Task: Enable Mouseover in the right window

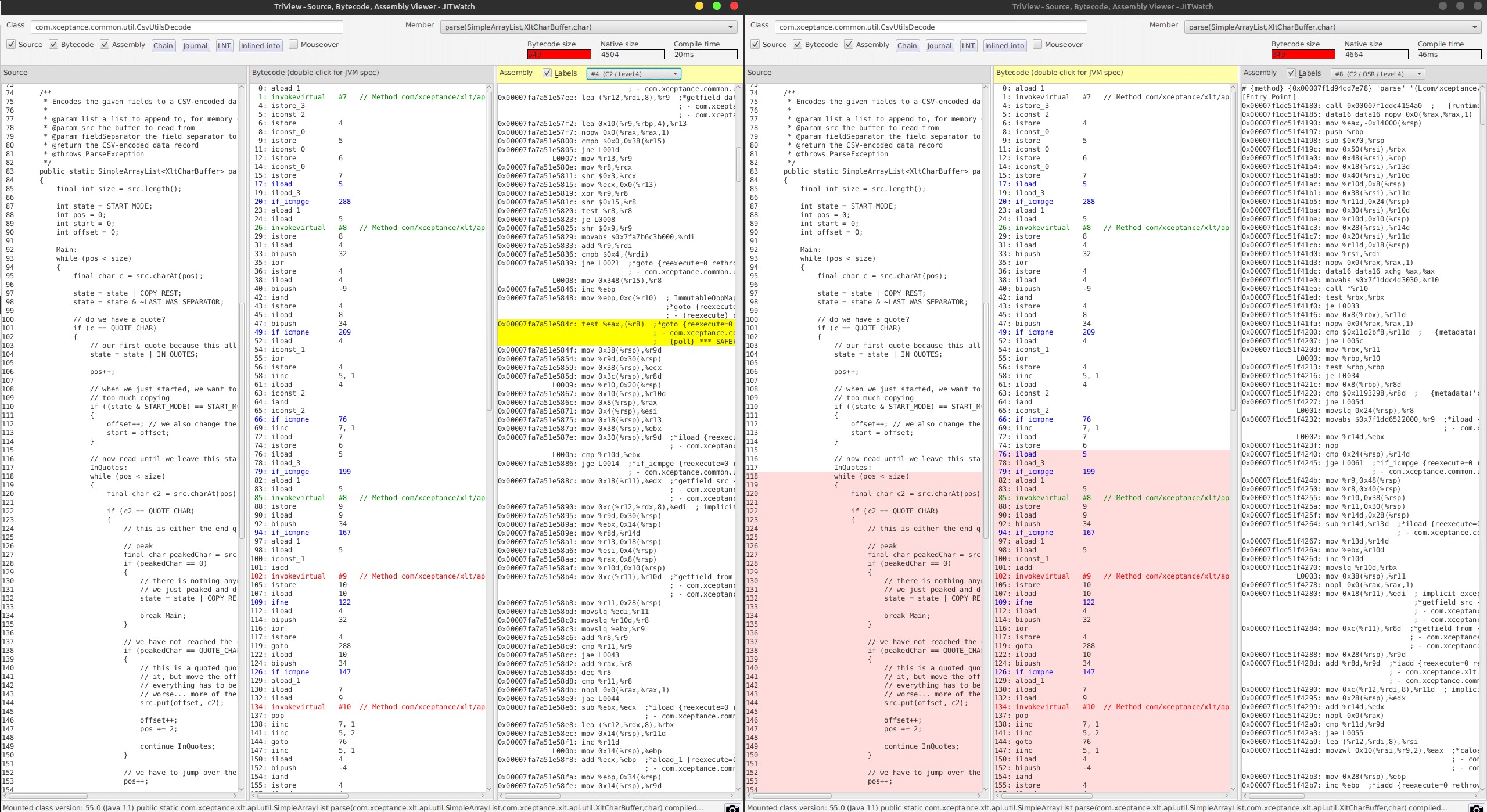Action: pos(1037,45)
